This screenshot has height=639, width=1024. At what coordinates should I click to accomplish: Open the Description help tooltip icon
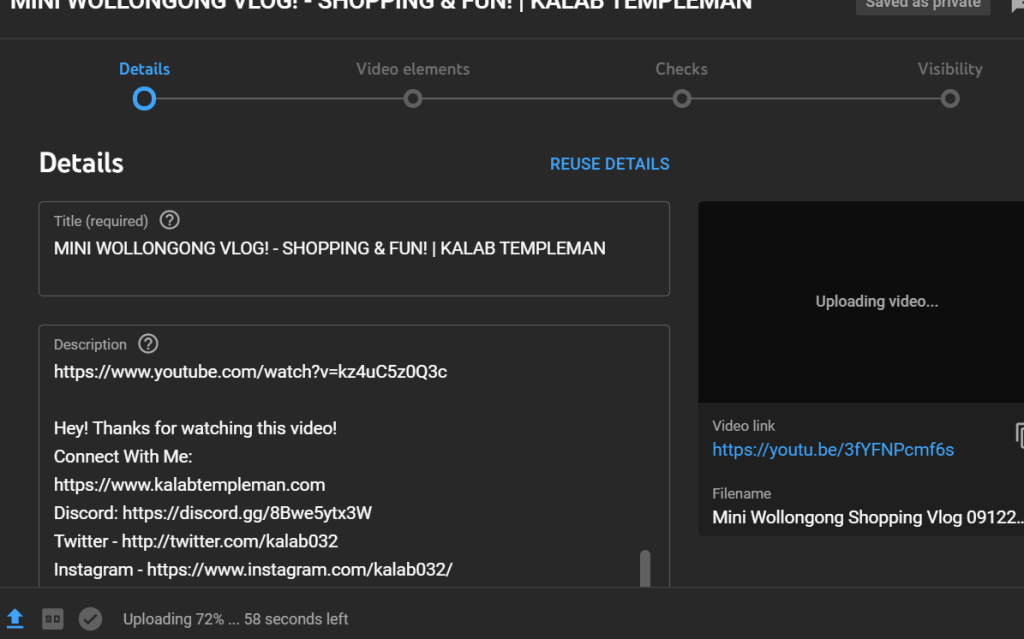(147, 343)
